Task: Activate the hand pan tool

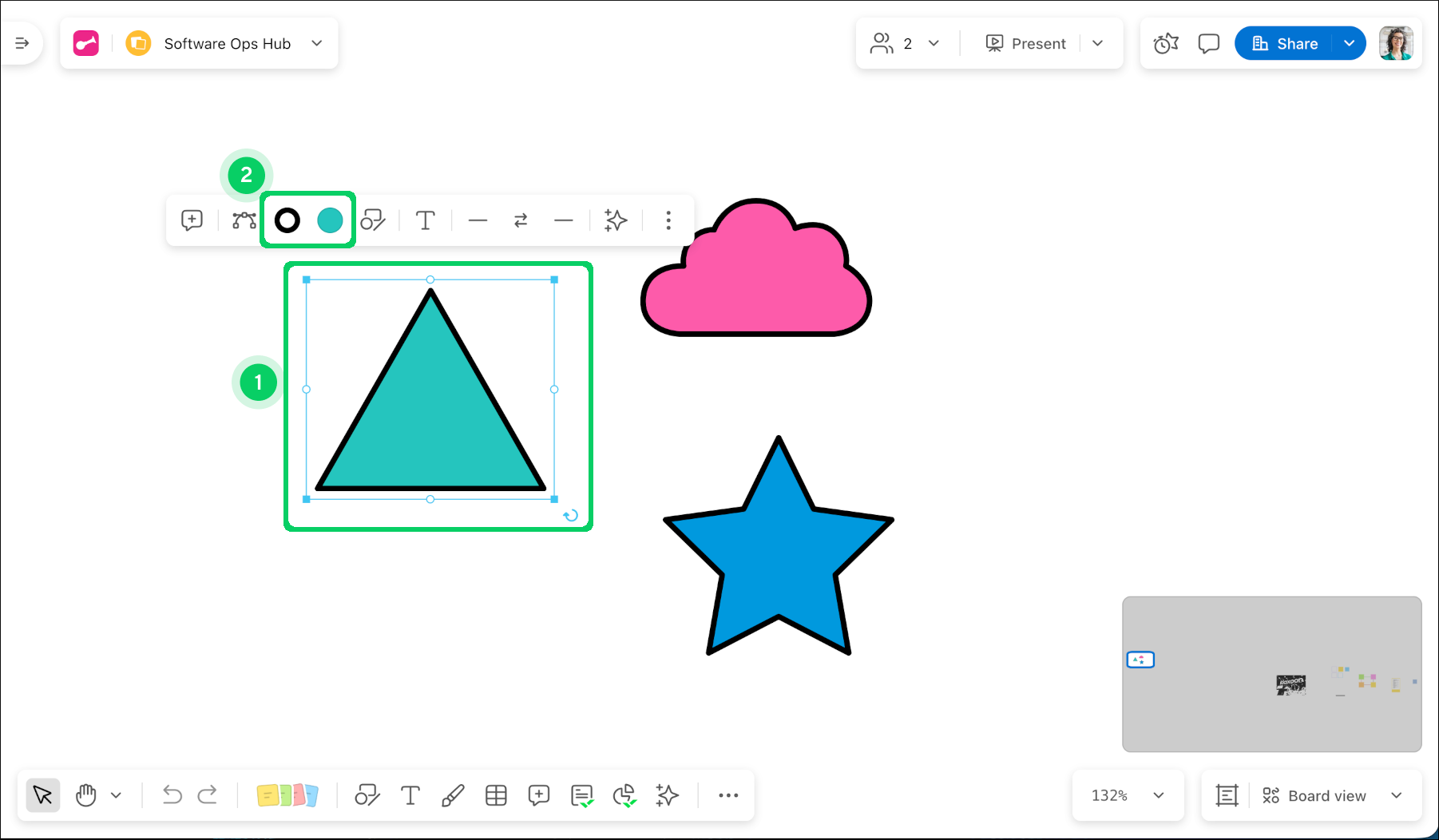Action: (86, 795)
